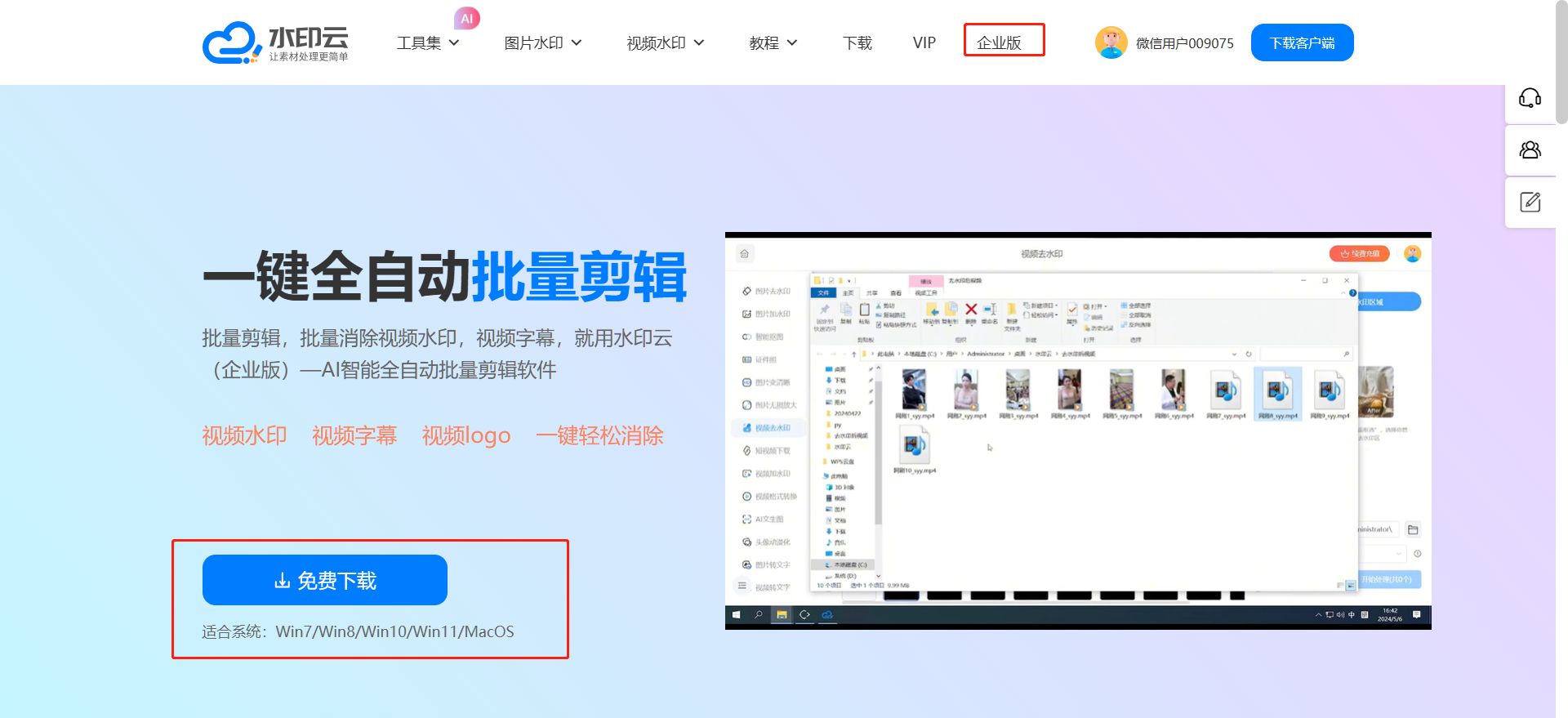Select 短视频下载 in demo sidebar
Image resolution: width=1568 pixels, height=718 pixels.
(767, 451)
